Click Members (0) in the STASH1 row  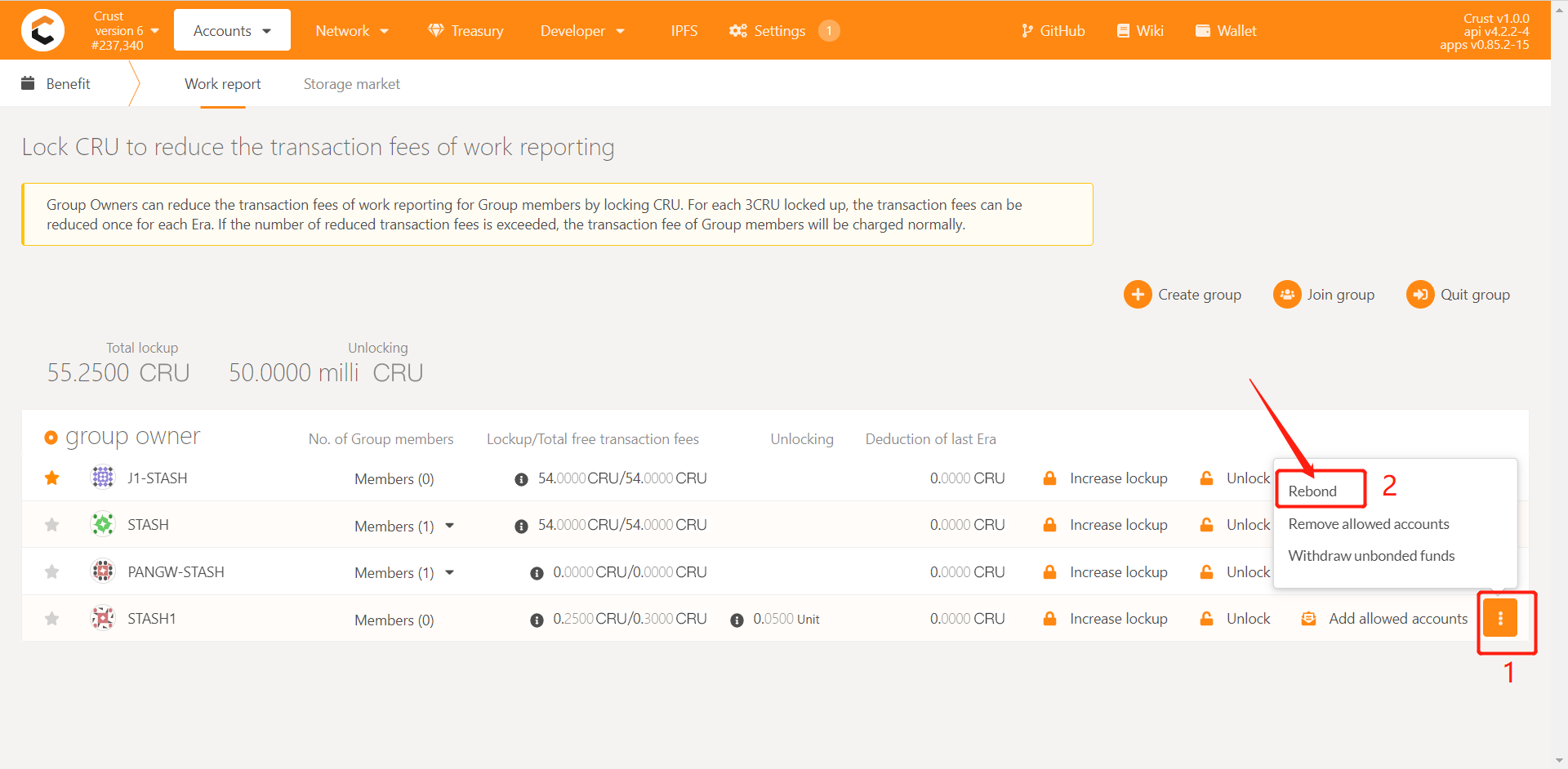pos(394,620)
